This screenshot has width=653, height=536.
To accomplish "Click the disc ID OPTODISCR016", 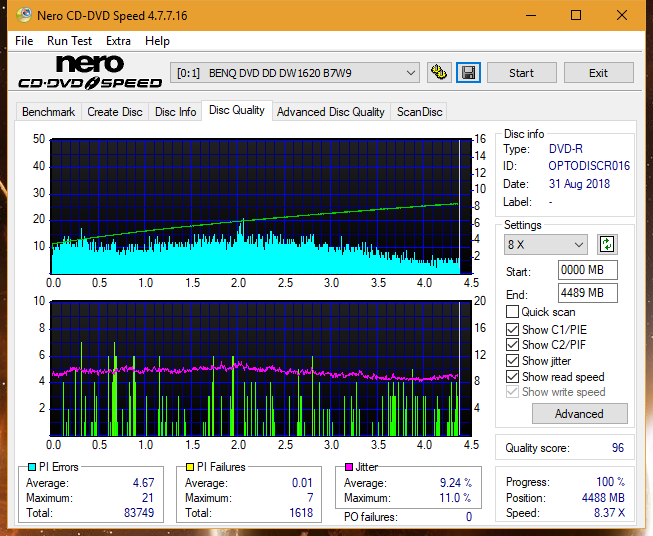I will pos(589,166).
